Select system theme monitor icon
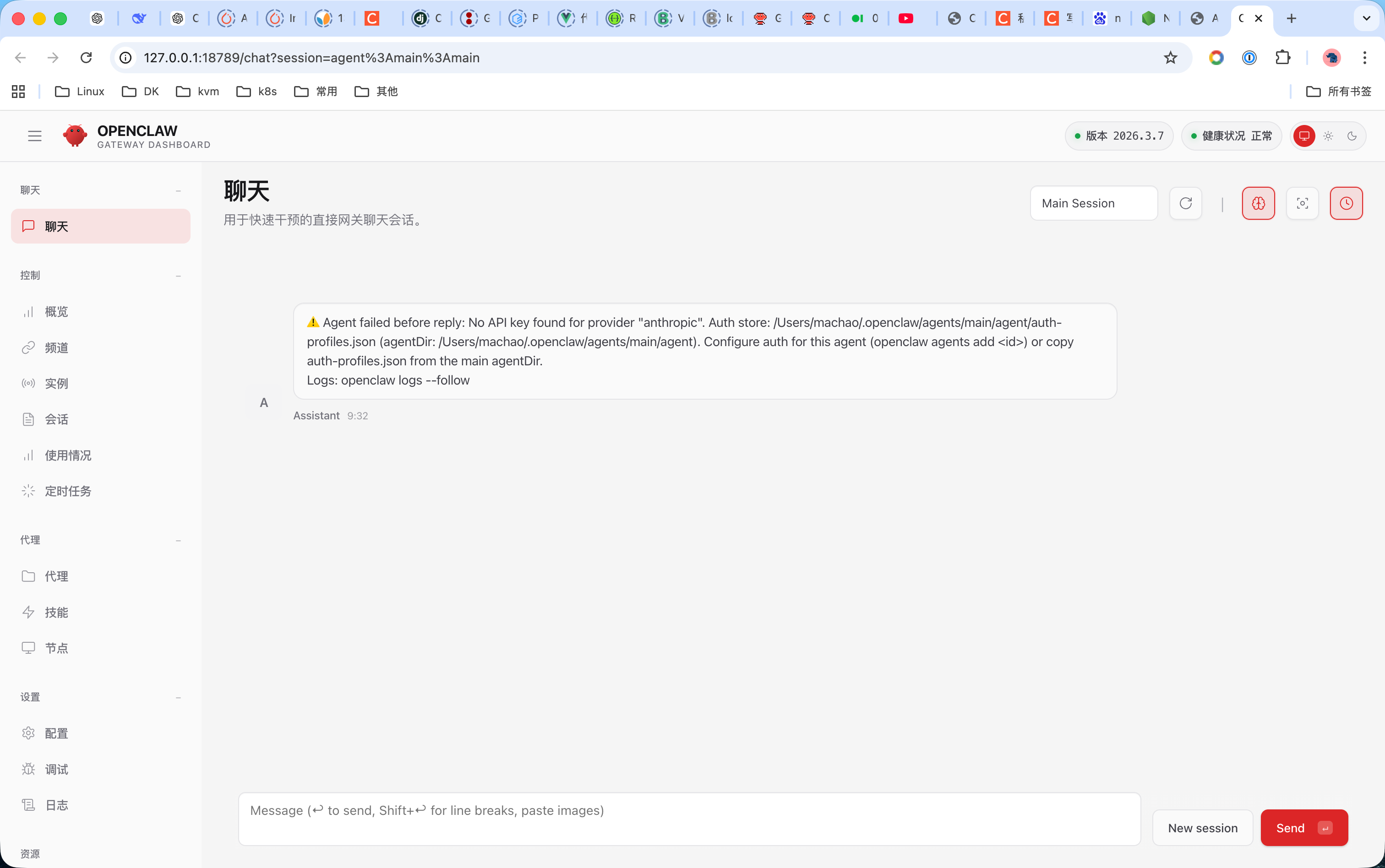The image size is (1385, 868). (1304, 136)
